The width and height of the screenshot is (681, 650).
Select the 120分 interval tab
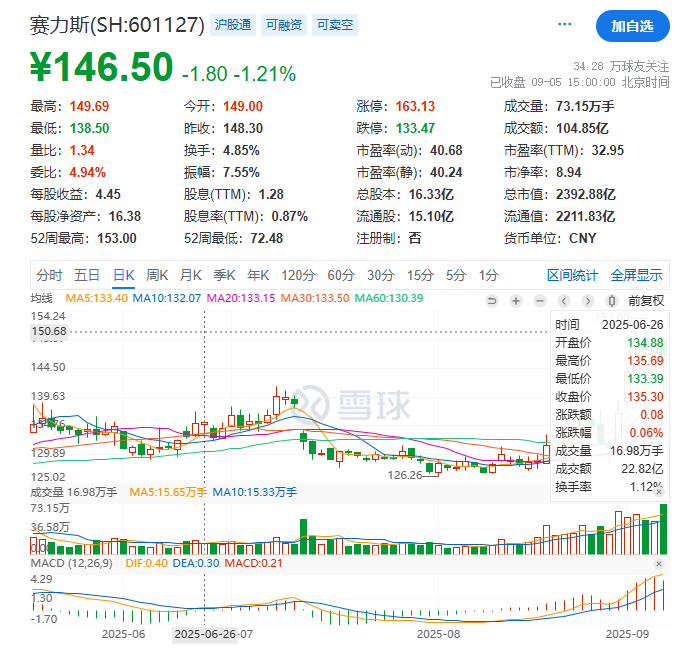click(298, 275)
